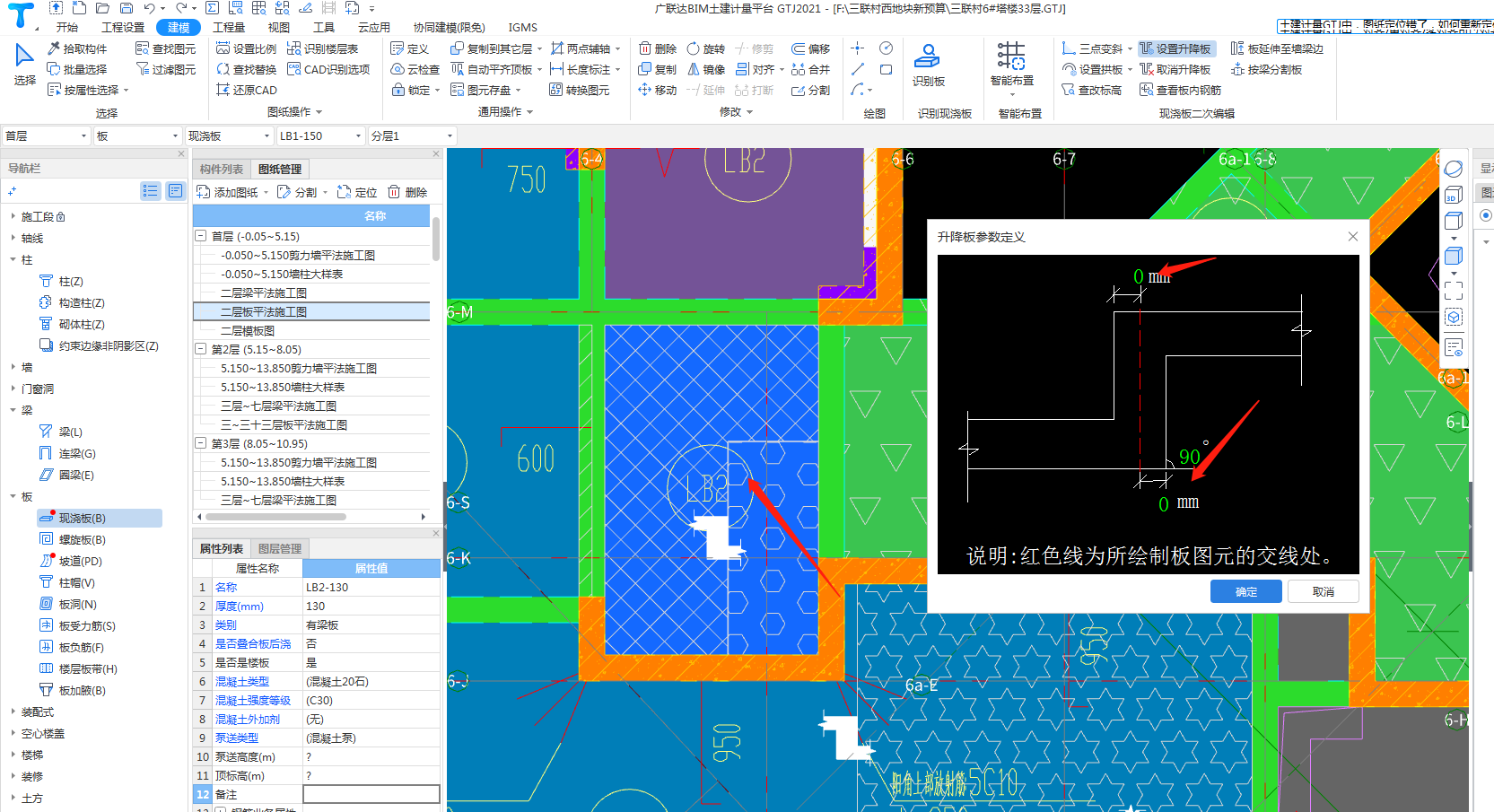The width and height of the screenshot is (1494, 812).
Task: Close the 升降板参数定义 dialog
Action: 1353,237
